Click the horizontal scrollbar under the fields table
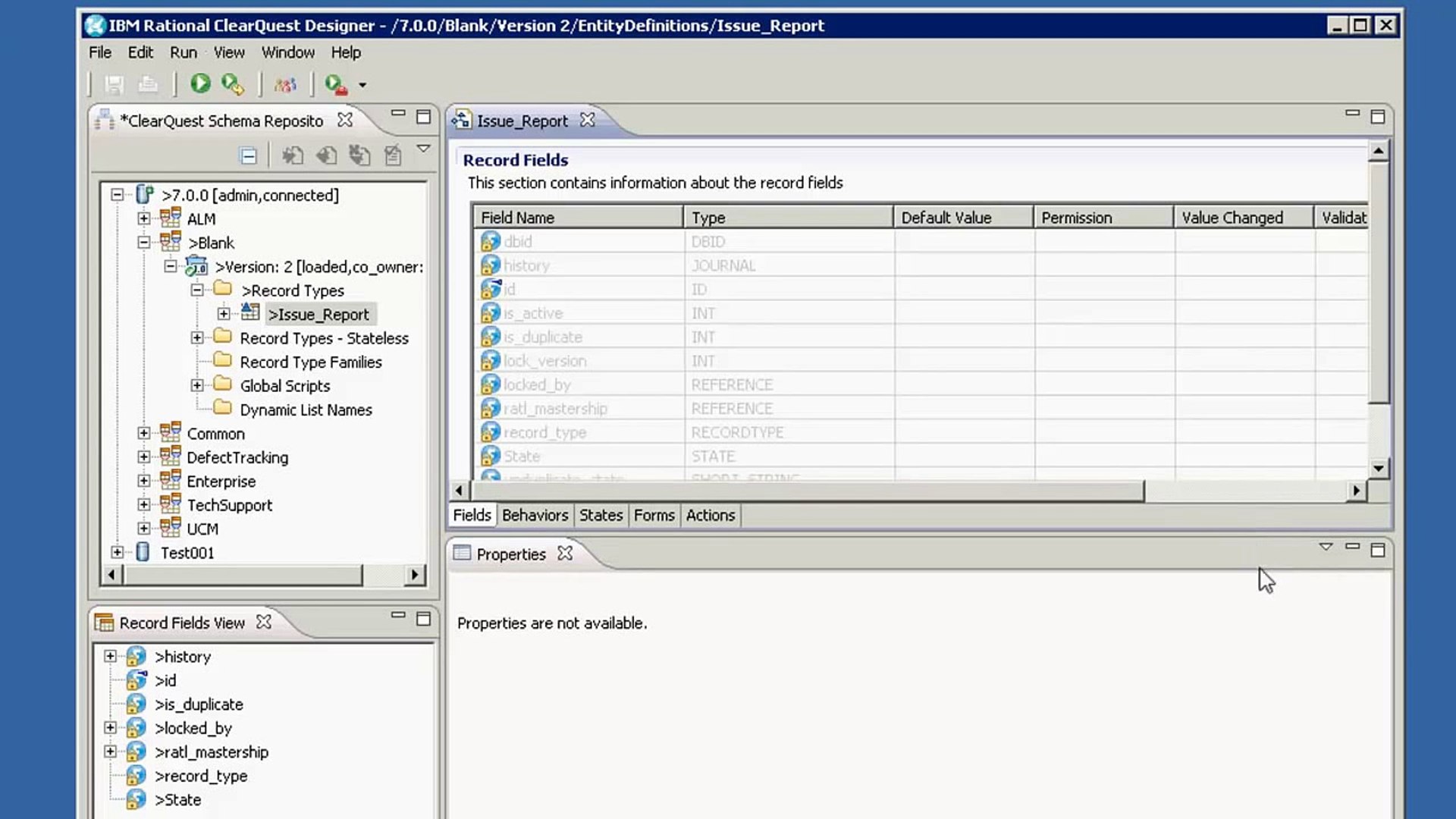This screenshot has height=819, width=1456. coord(804,491)
